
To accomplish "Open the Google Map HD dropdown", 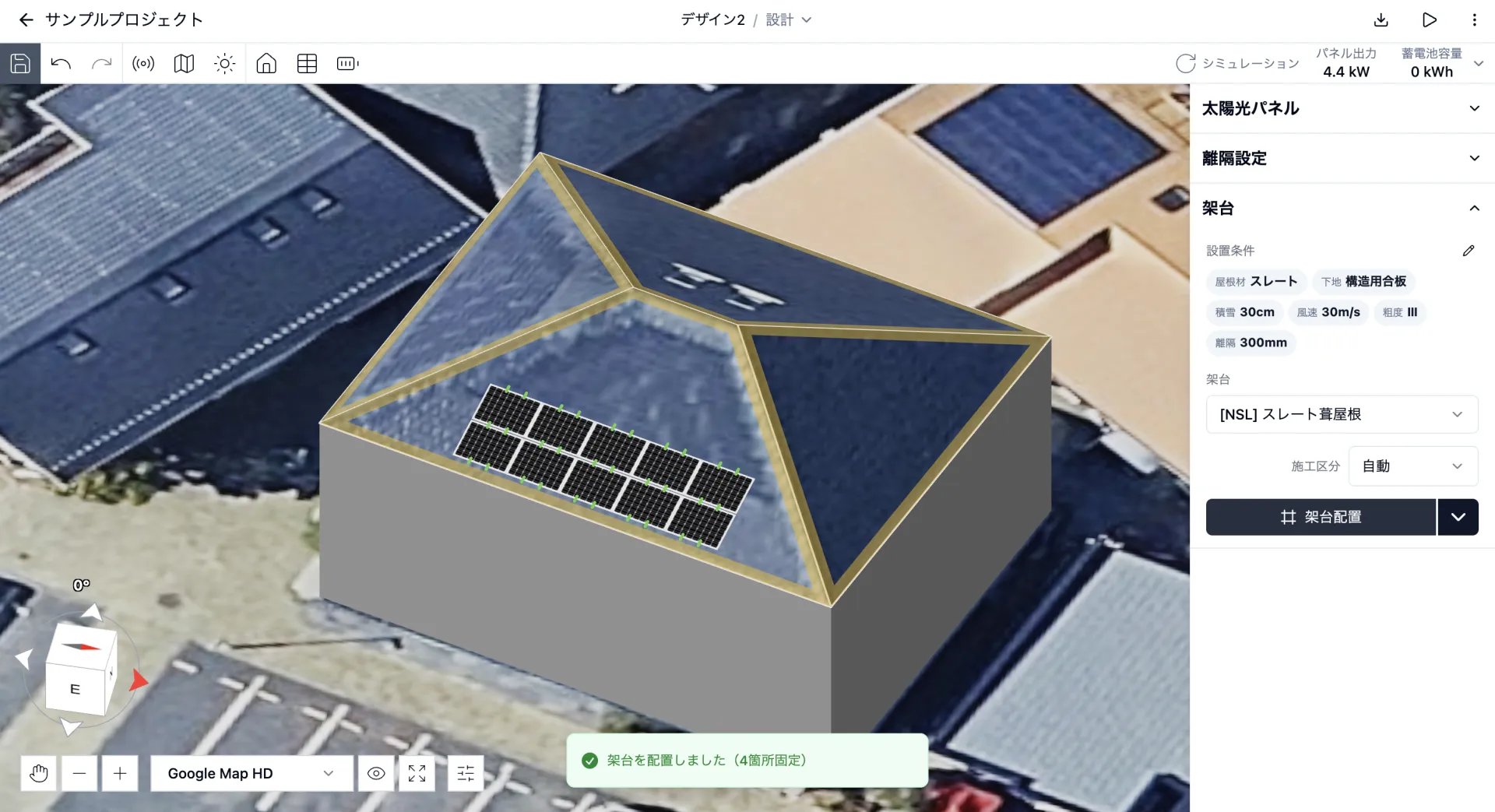I will click(252, 773).
